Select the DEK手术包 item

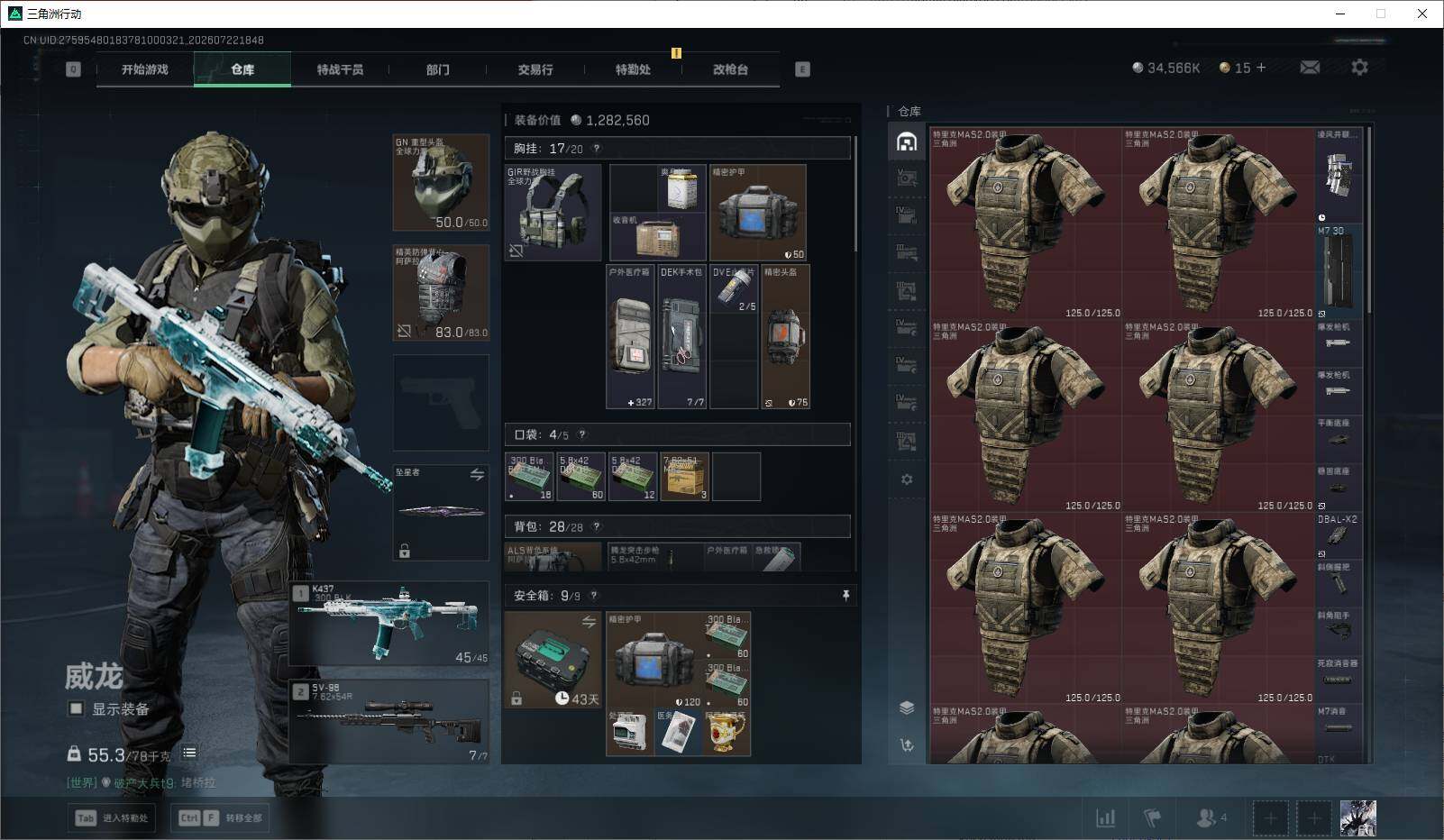pos(682,337)
